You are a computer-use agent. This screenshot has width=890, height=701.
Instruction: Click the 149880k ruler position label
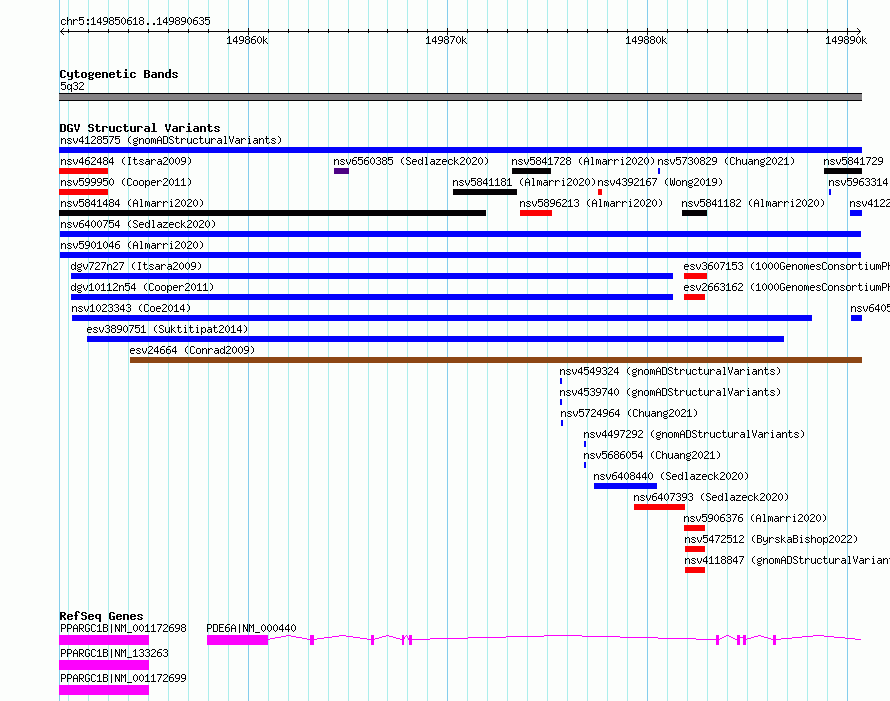tap(646, 40)
